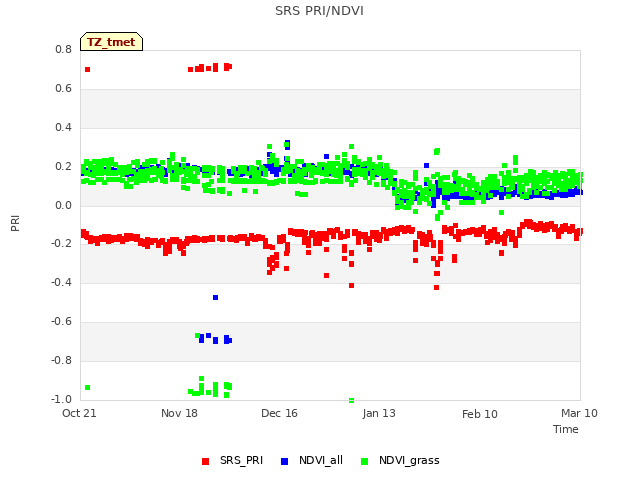Click the -0.2 y-axis value
The height and width of the screenshot is (480, 640).
point(61,244)
